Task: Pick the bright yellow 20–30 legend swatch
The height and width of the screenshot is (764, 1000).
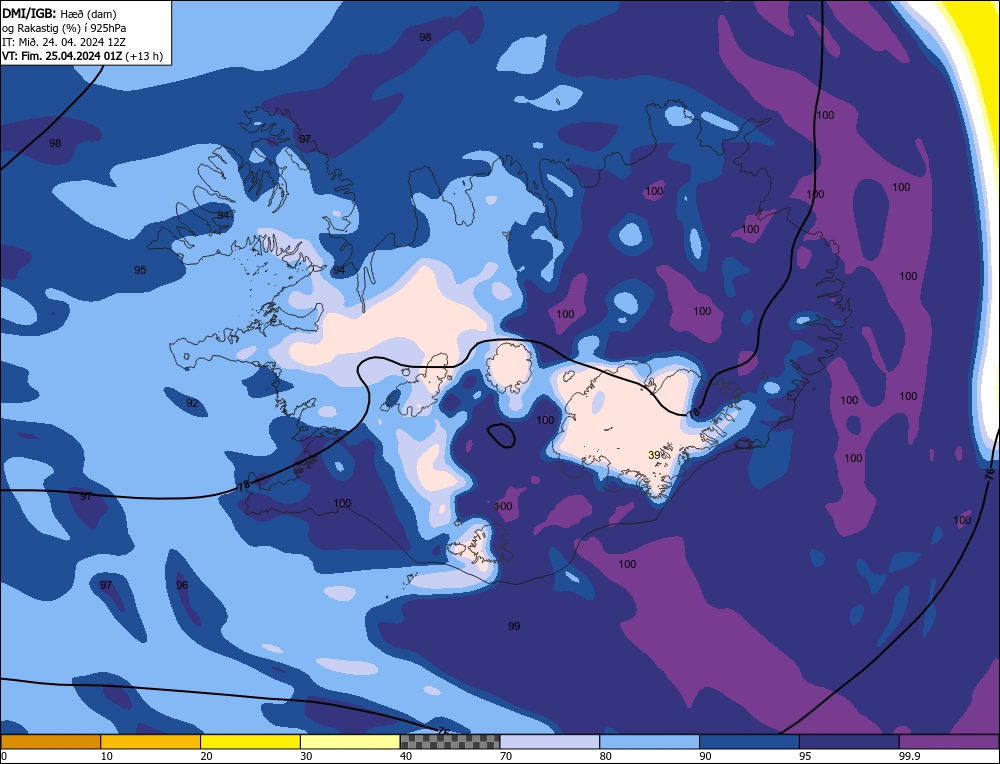Action: [x=250, y=742]
